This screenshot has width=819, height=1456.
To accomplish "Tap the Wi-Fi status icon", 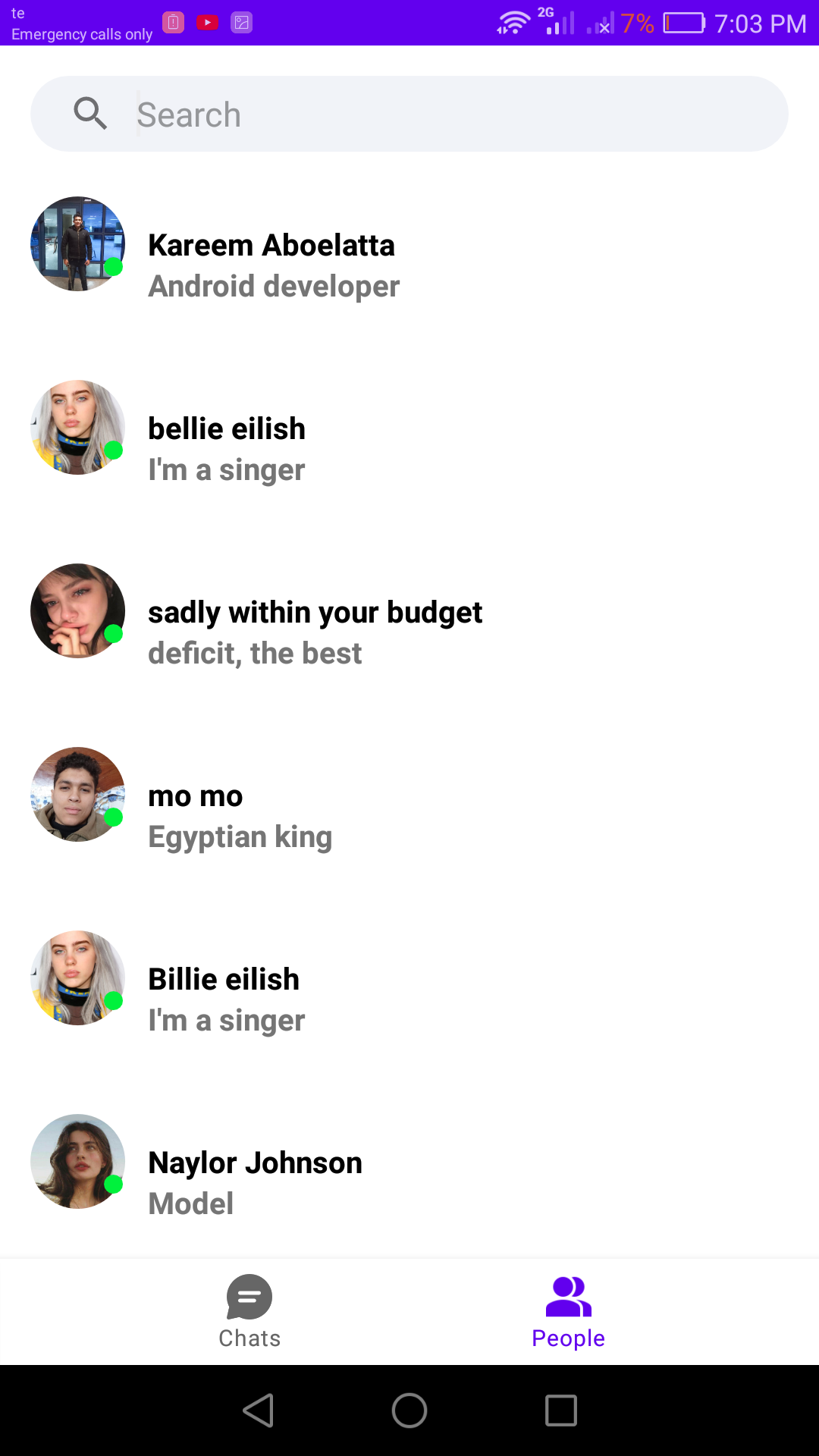I will click(513, 23).
